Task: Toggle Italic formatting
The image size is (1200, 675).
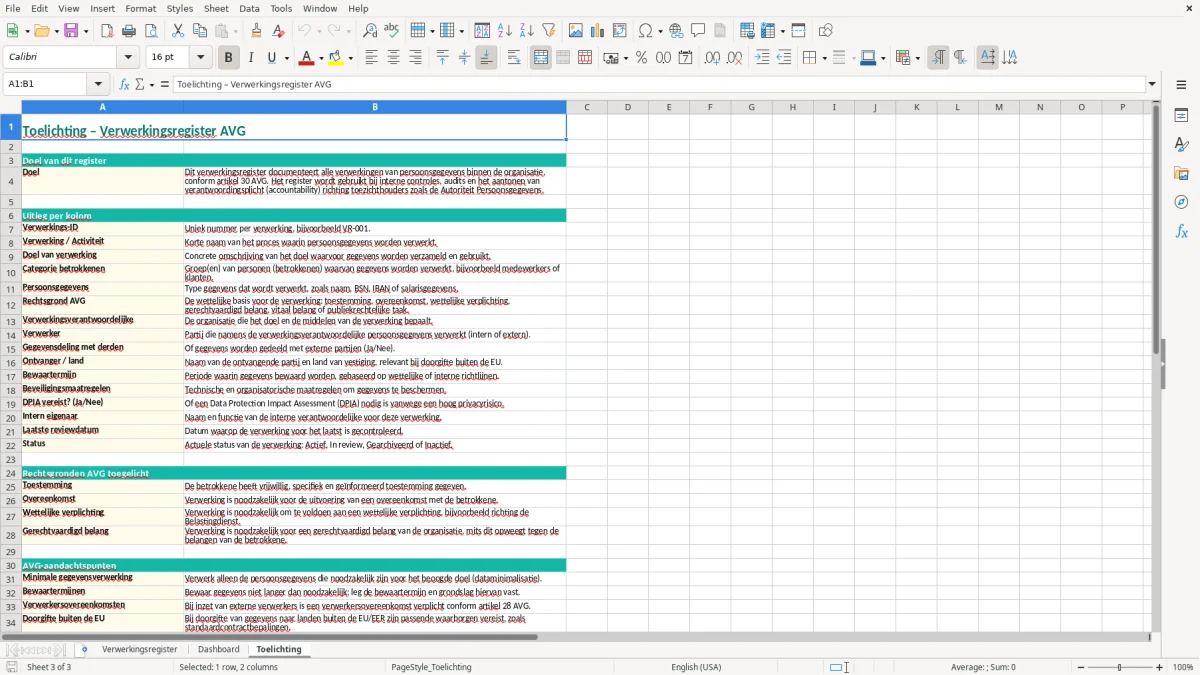Action: point(250,58)
